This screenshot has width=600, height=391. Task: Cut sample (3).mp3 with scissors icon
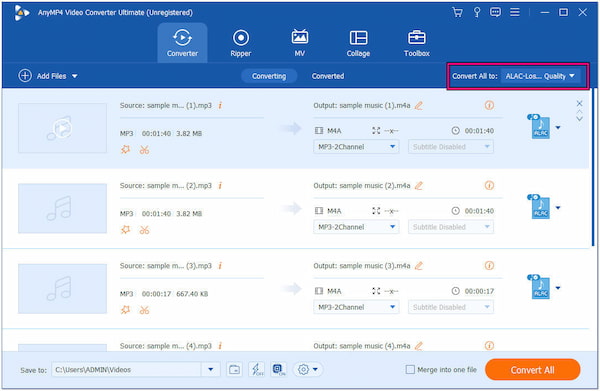[x=144, y=310]
